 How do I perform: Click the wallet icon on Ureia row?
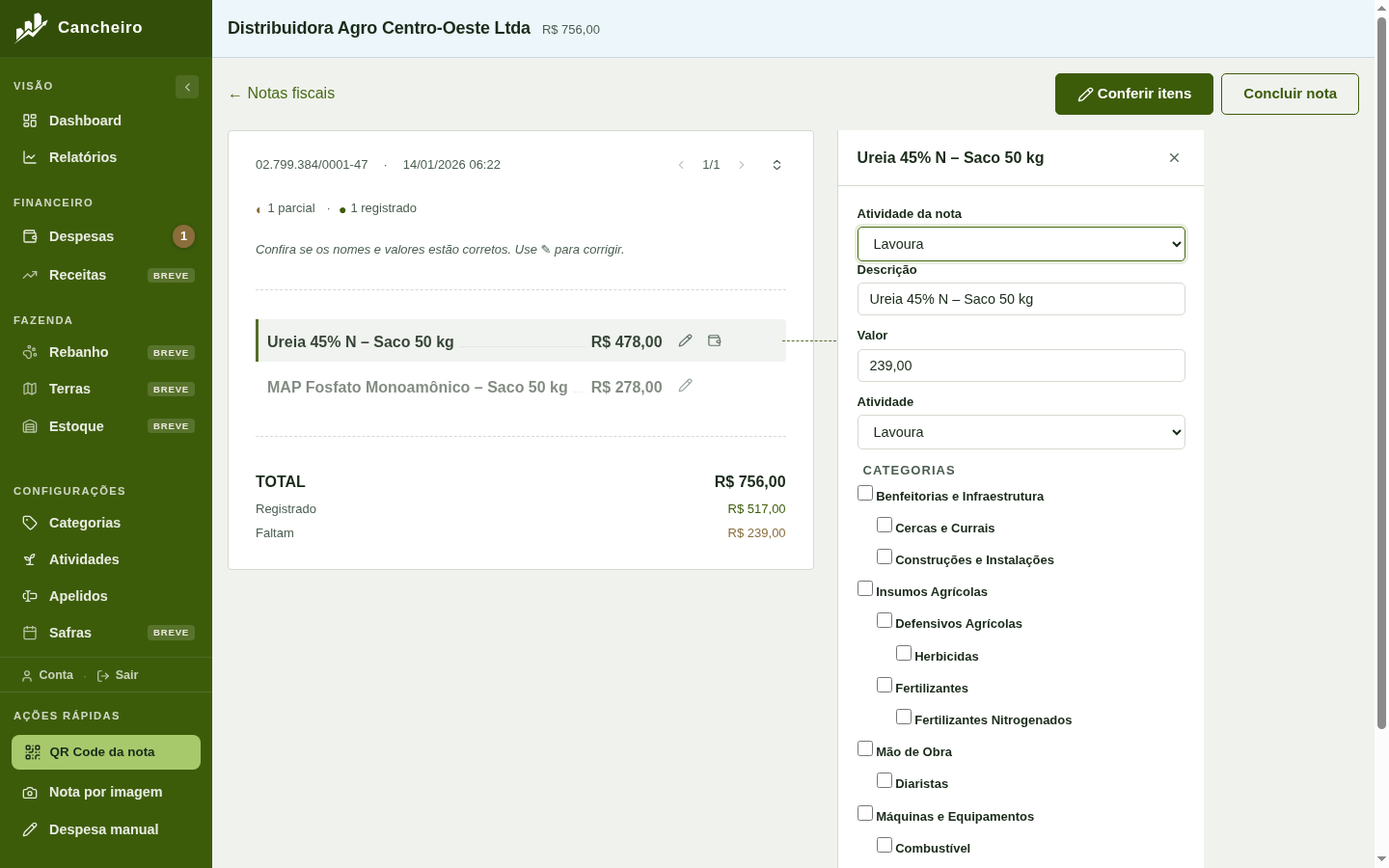click(715, 340)
